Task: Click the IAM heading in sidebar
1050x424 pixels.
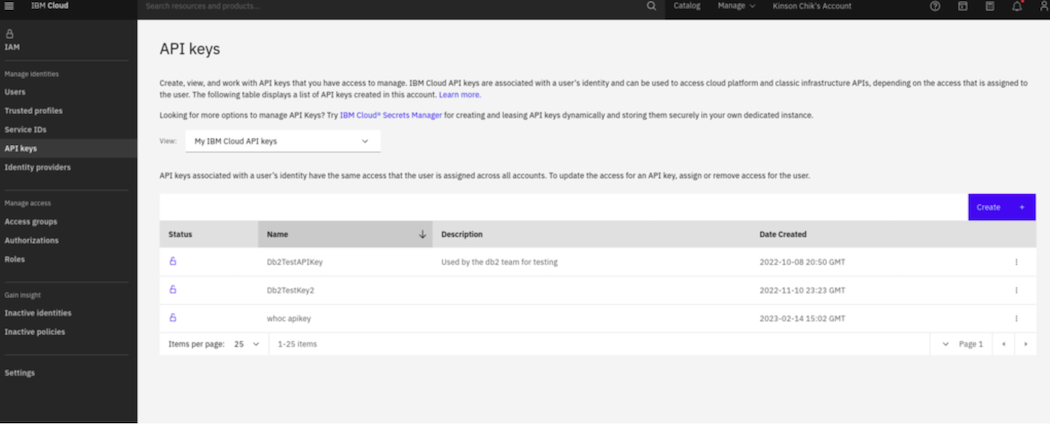Action: click(x=12, y=48)
